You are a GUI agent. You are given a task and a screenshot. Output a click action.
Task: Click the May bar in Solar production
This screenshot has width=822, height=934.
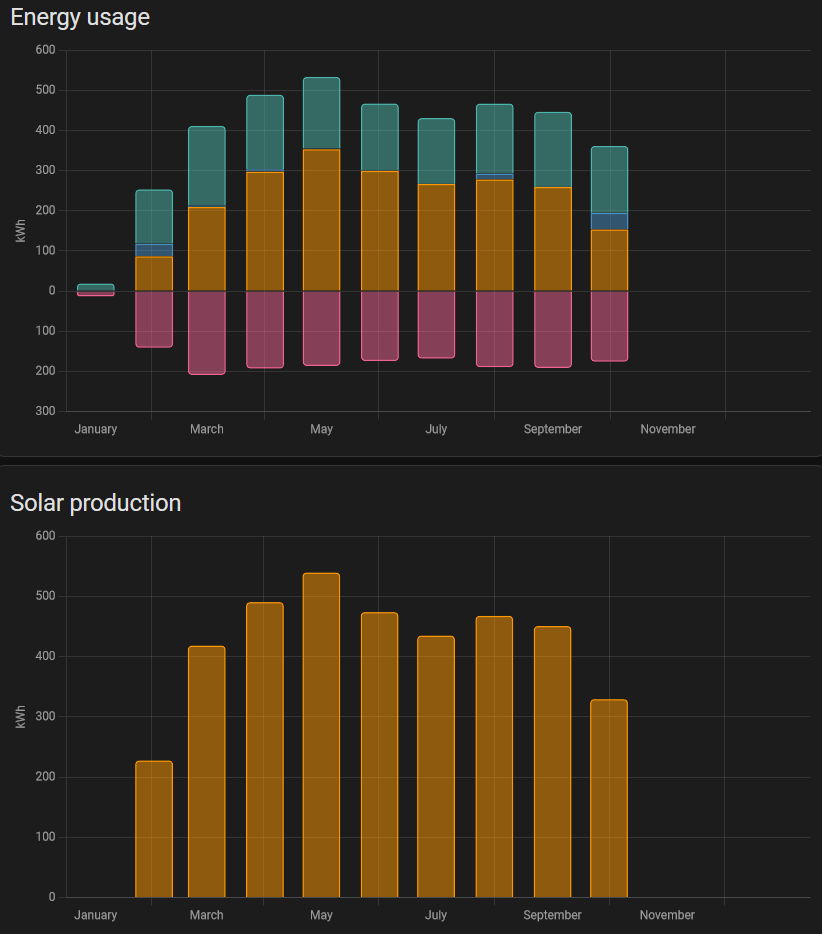[x=321, y=735]
